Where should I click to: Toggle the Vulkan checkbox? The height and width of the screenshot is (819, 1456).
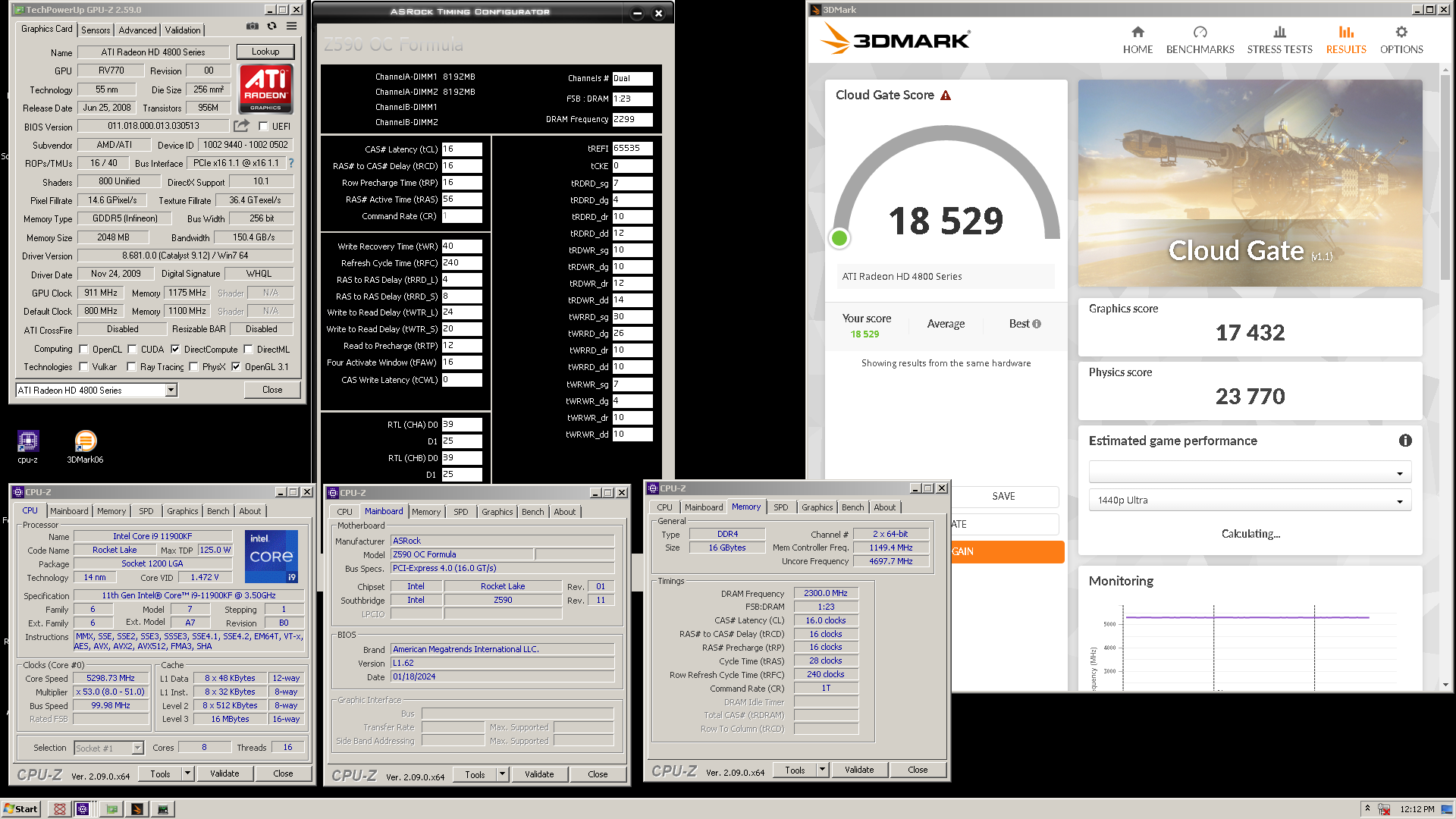tap(83, 367)
